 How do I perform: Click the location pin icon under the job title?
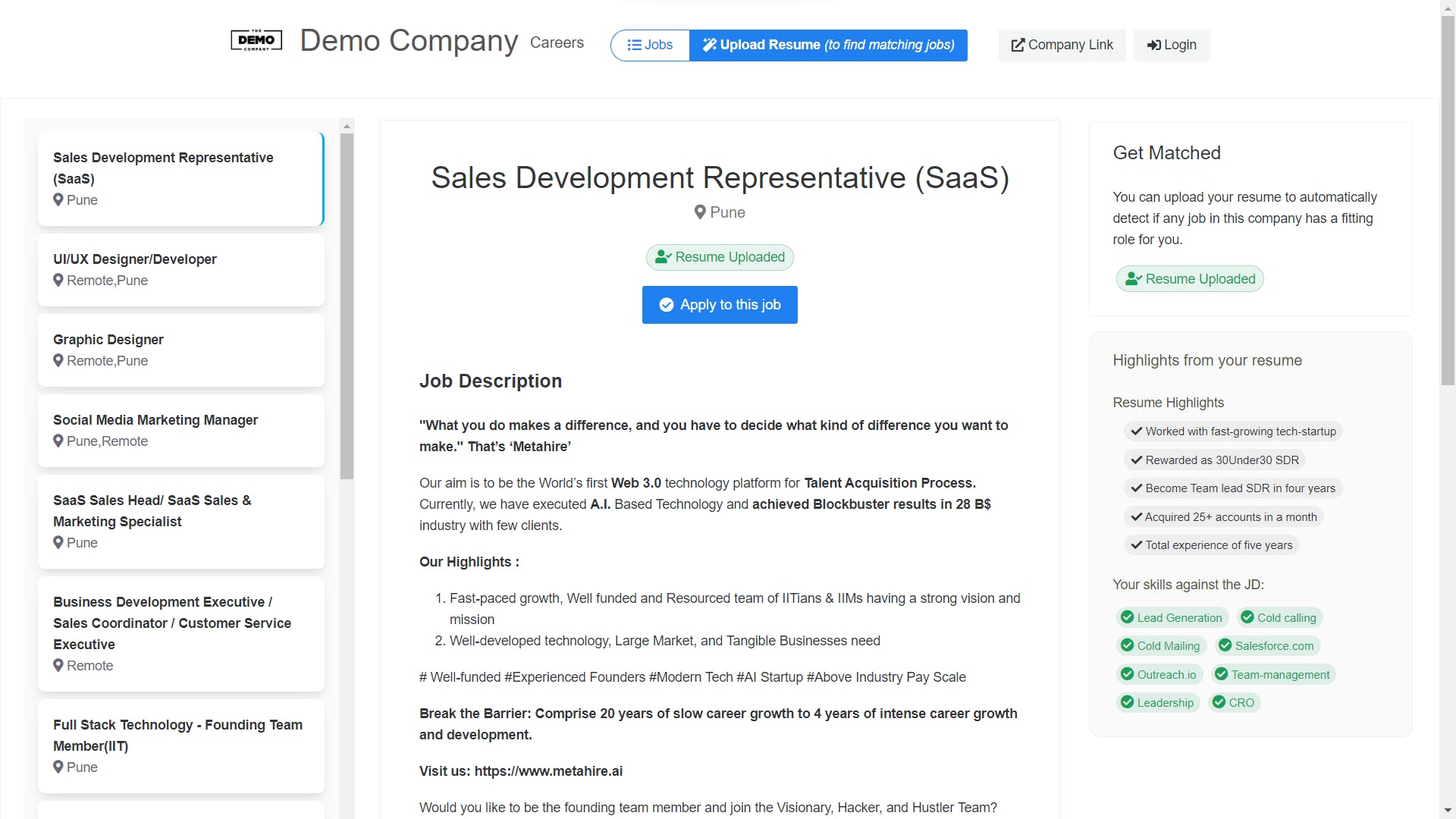click(x=700, y=212)
